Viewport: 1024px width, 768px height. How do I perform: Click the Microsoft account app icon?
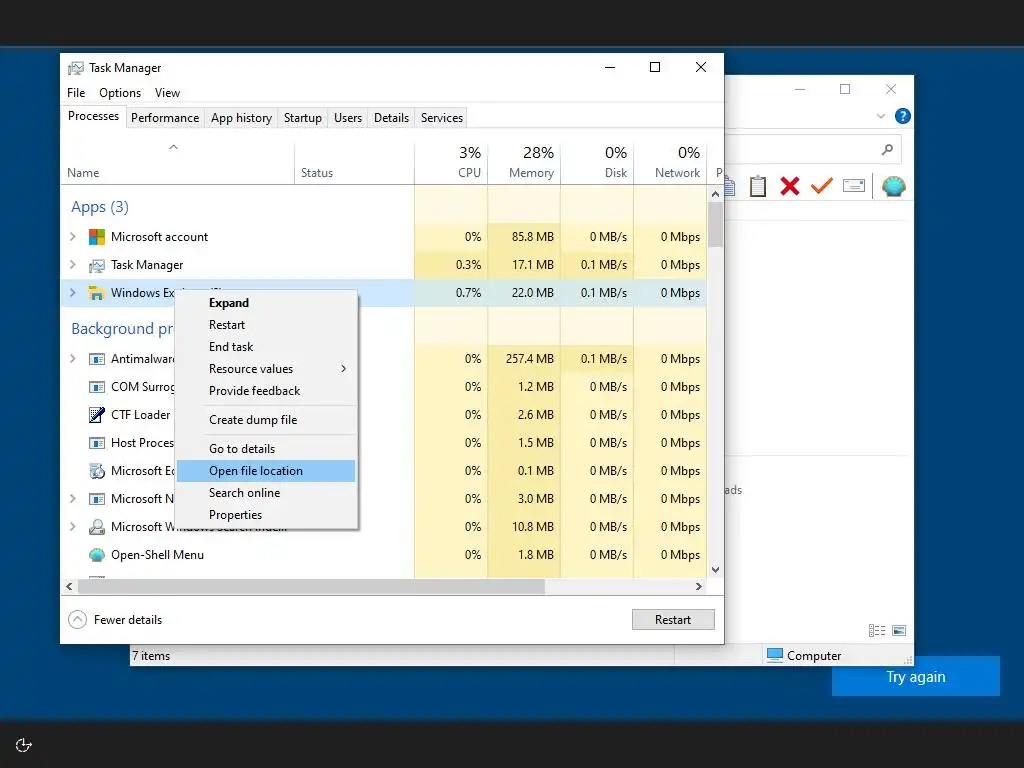(97, 237)
